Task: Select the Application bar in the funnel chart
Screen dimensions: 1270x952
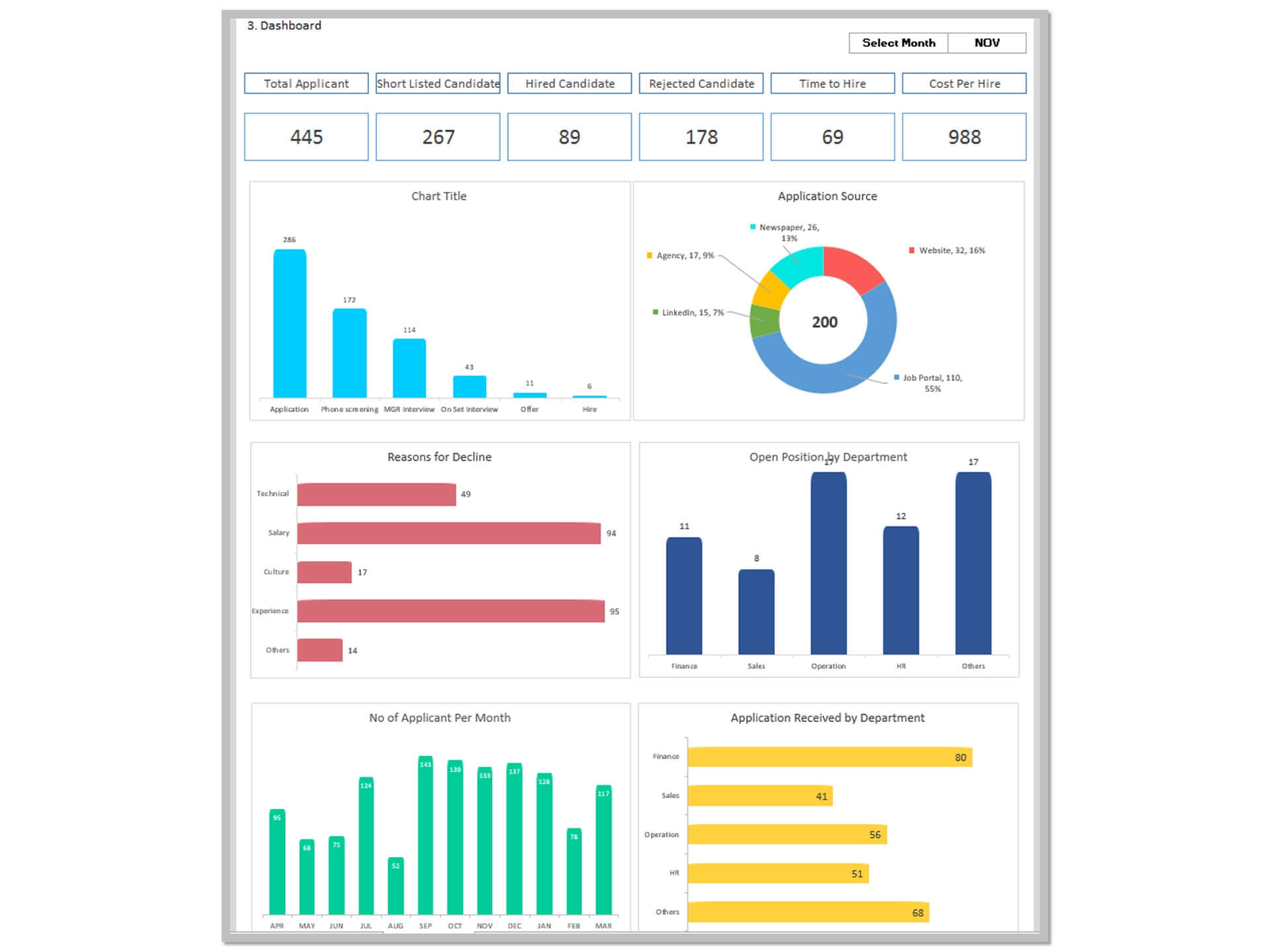Action: 289,325
